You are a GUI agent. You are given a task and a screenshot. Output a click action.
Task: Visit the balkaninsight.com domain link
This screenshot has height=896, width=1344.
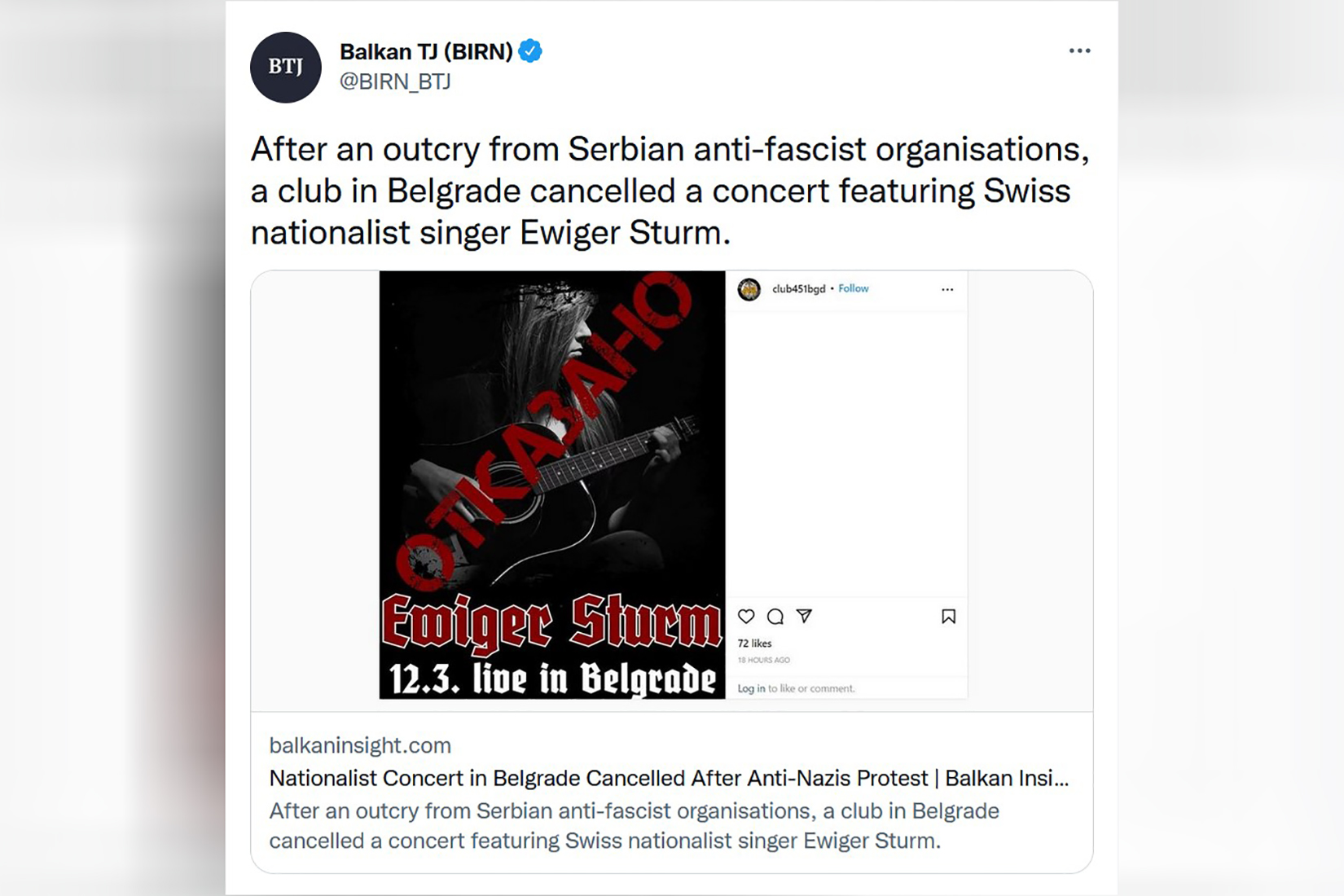360,745
